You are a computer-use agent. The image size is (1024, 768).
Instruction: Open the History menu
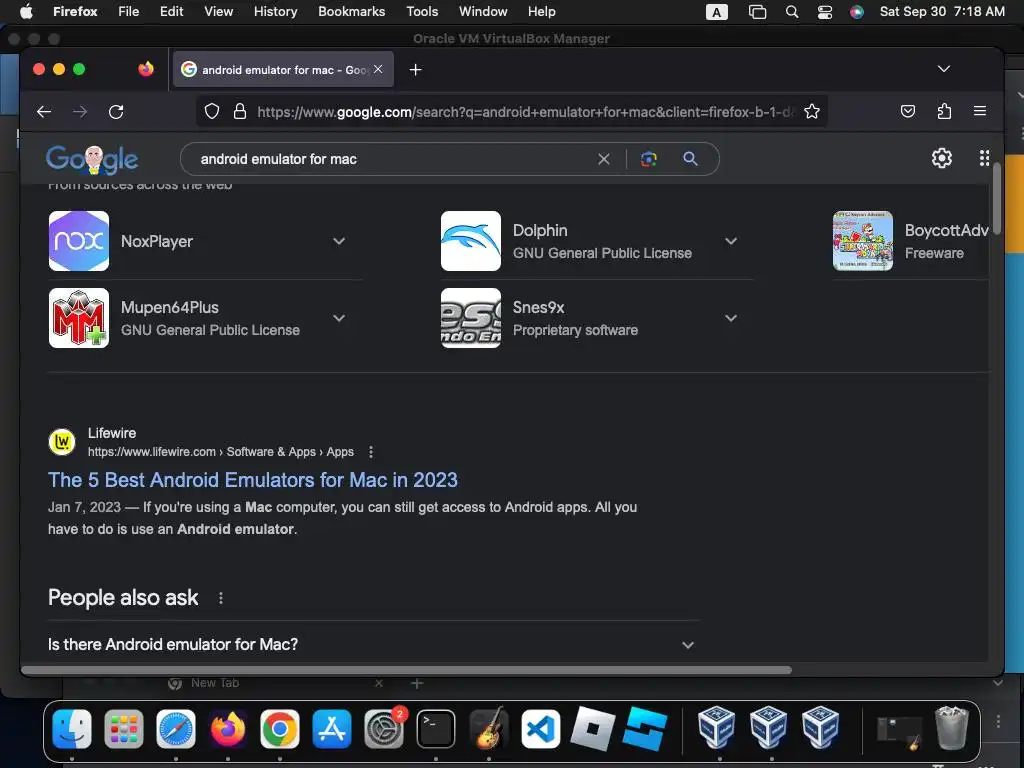point(276,11)
